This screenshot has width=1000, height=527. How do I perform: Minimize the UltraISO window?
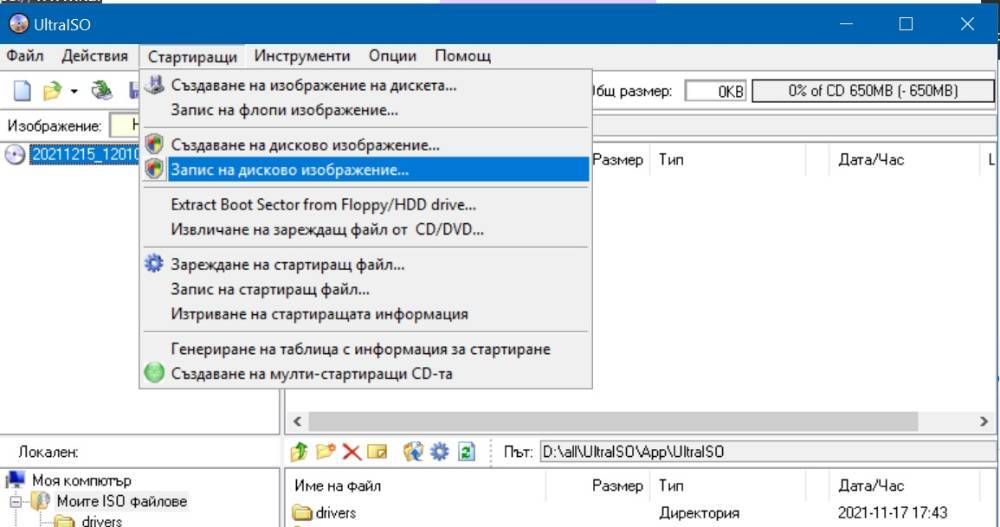coord(846,24)
